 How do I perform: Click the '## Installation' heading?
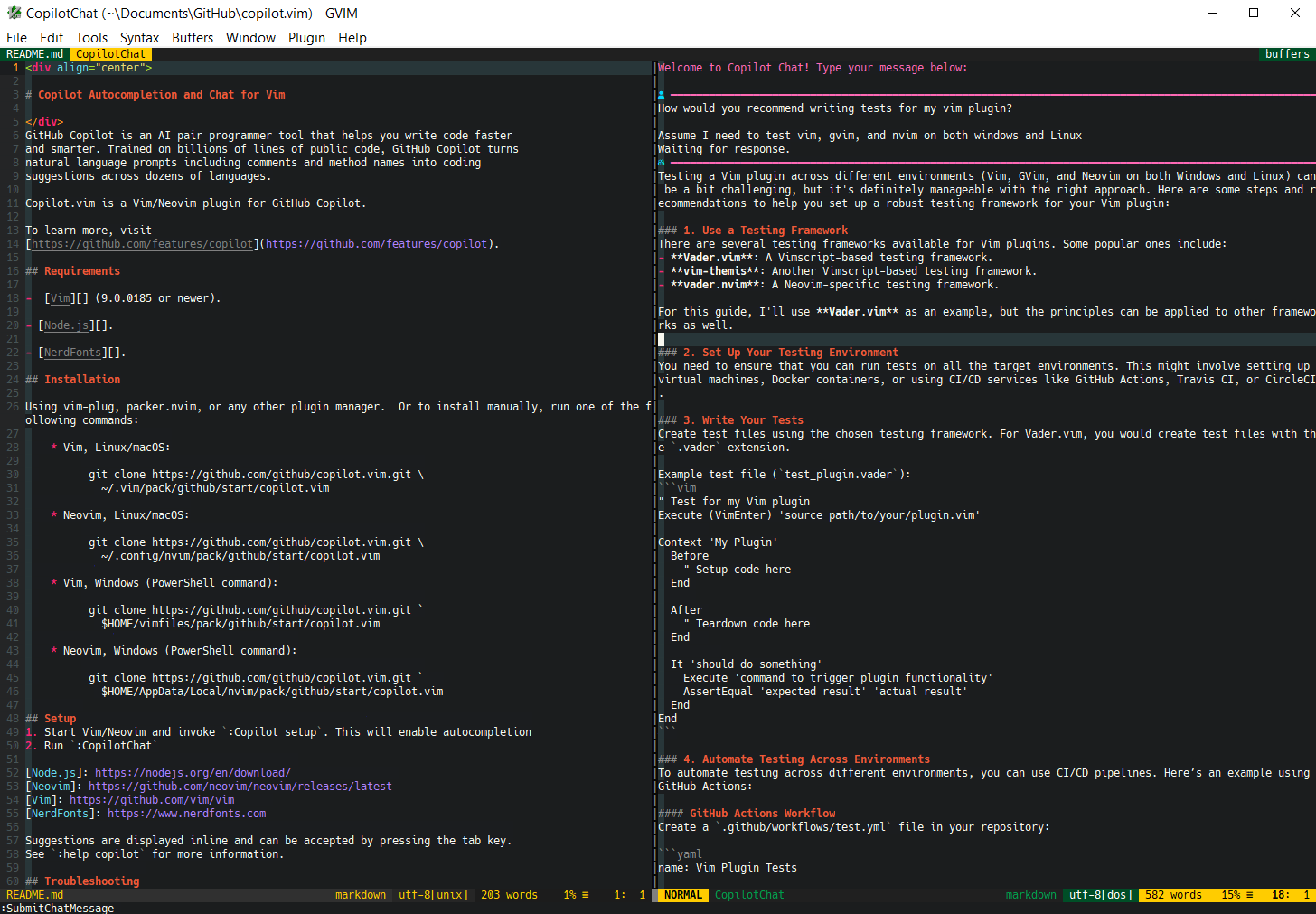click(72, 380)
